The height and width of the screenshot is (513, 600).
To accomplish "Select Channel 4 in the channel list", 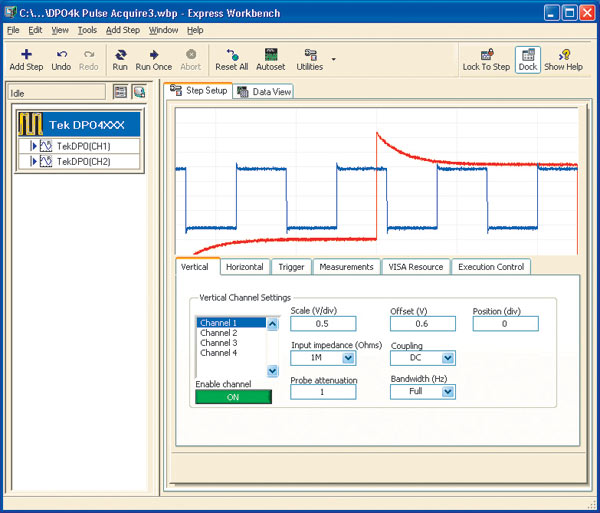I will click(231, 353).
